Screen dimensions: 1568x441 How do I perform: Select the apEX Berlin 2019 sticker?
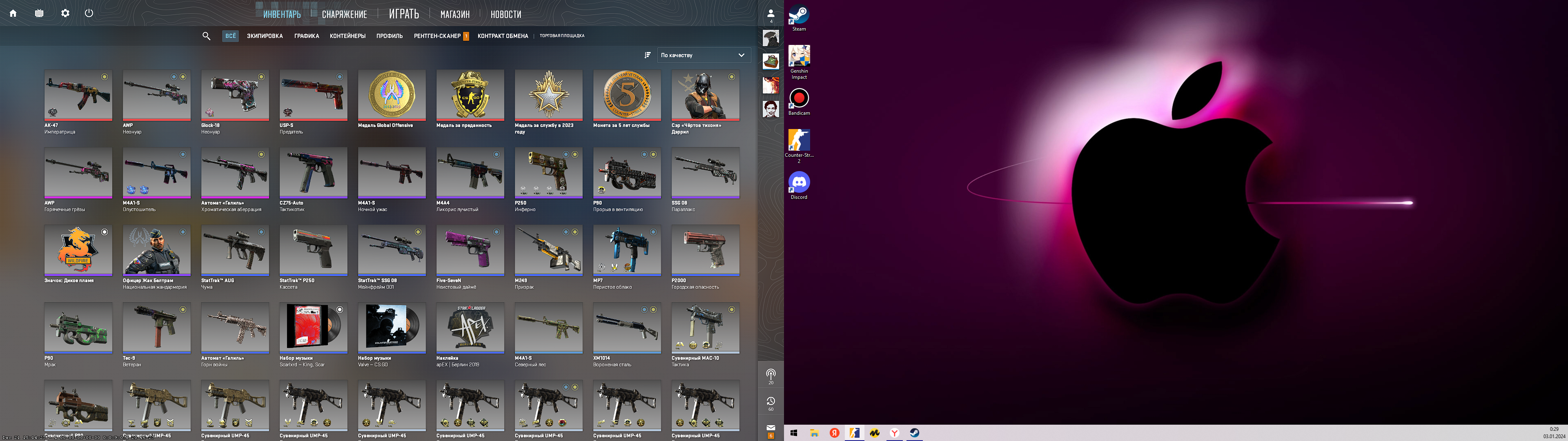pyautogui.click(x=470, y=335)
